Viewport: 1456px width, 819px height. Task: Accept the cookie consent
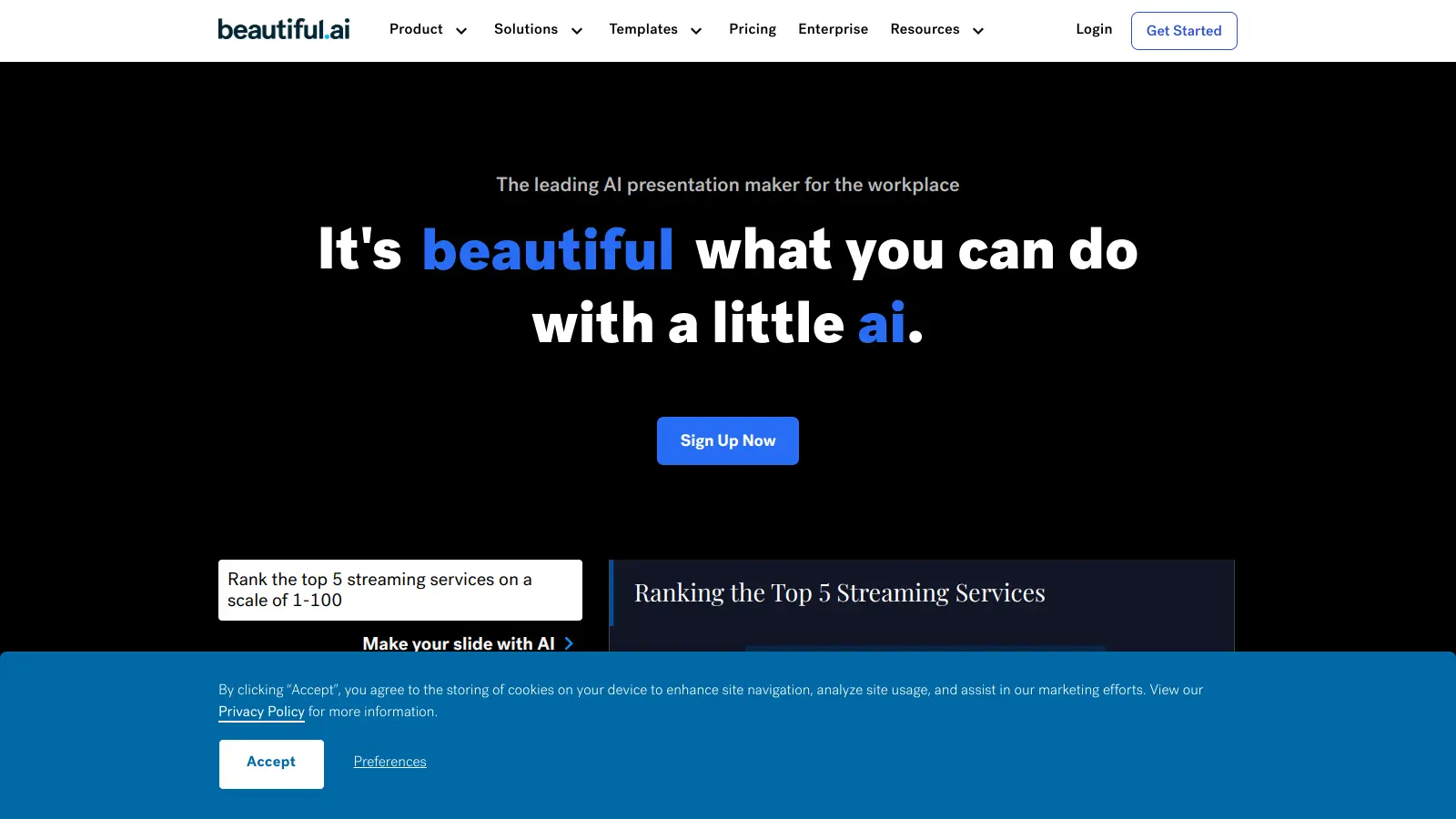(x=271, y=763)
